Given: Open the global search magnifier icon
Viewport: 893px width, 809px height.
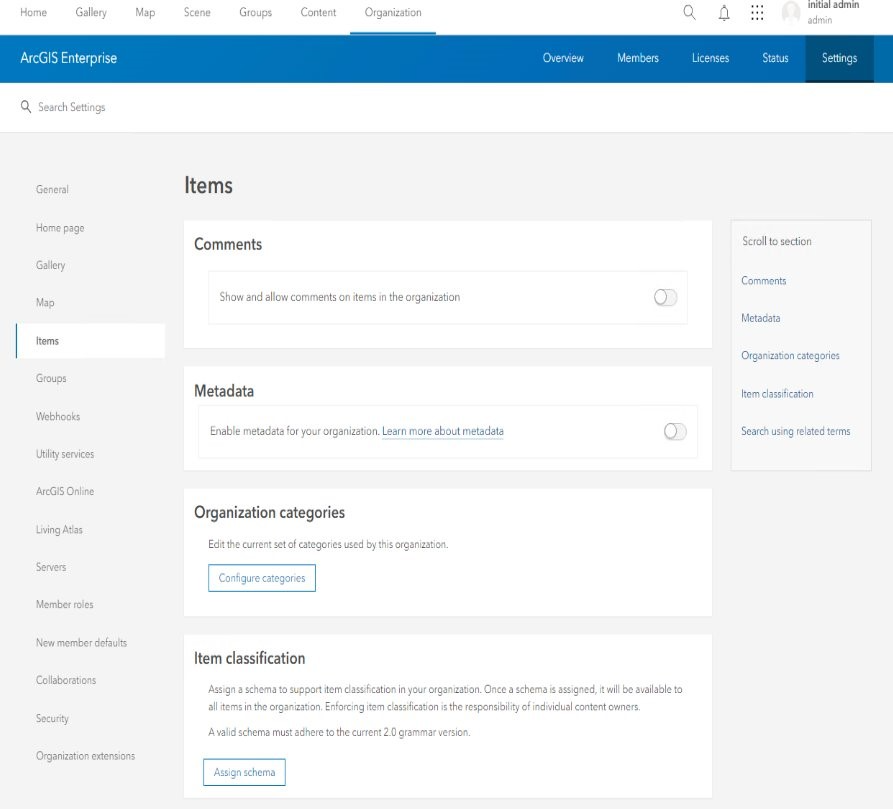Looking at the screenshot, I should pyautogui.click(x=688, y=13).
